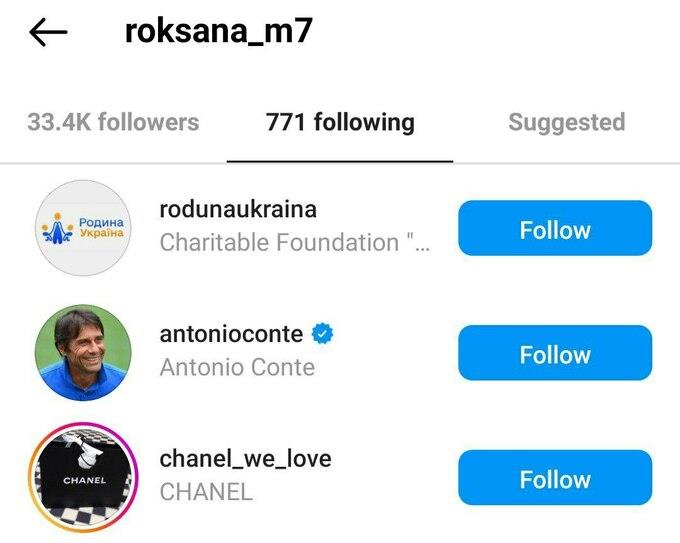Tap the back arrow icon
Image resolution: width=680 pixels, height=543 pixels.
pos(48,33)
